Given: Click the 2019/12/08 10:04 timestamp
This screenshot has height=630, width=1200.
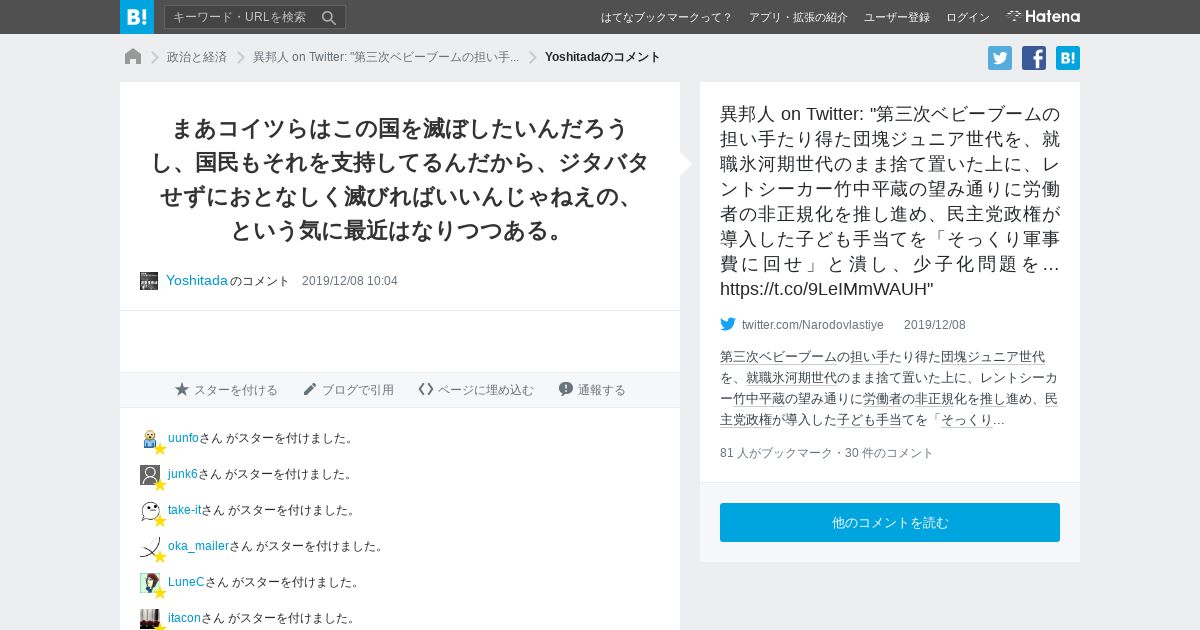Looking at the screenshot, I should pos(350,281).
